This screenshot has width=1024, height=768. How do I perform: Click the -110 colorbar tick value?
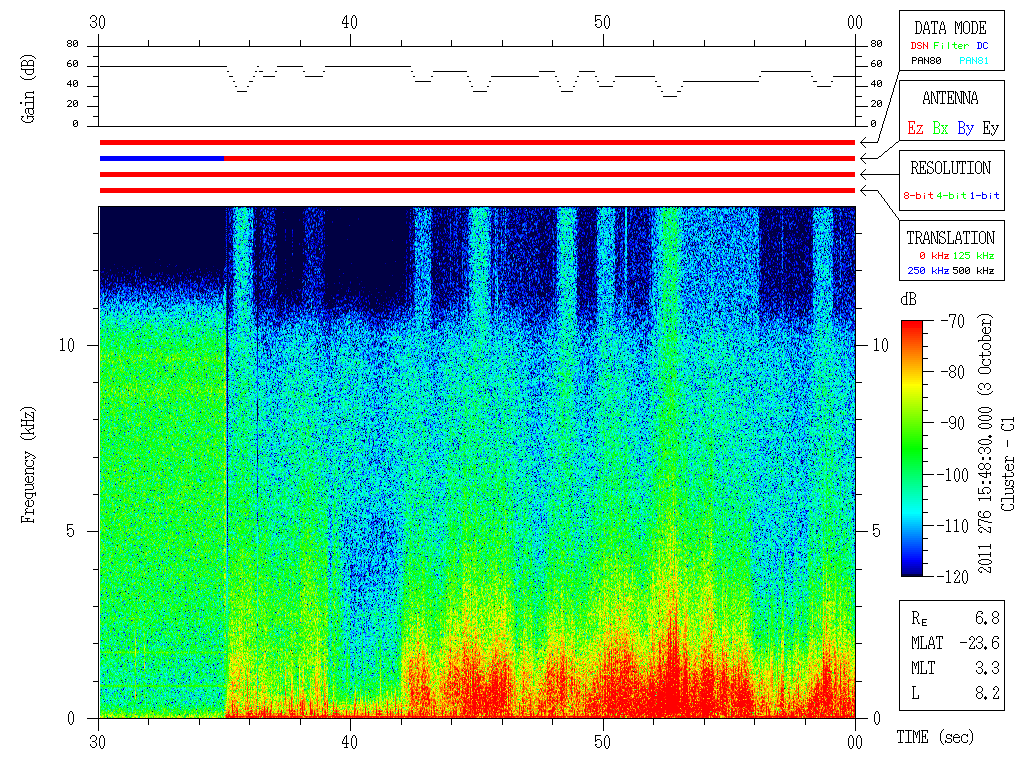(954, 525)
